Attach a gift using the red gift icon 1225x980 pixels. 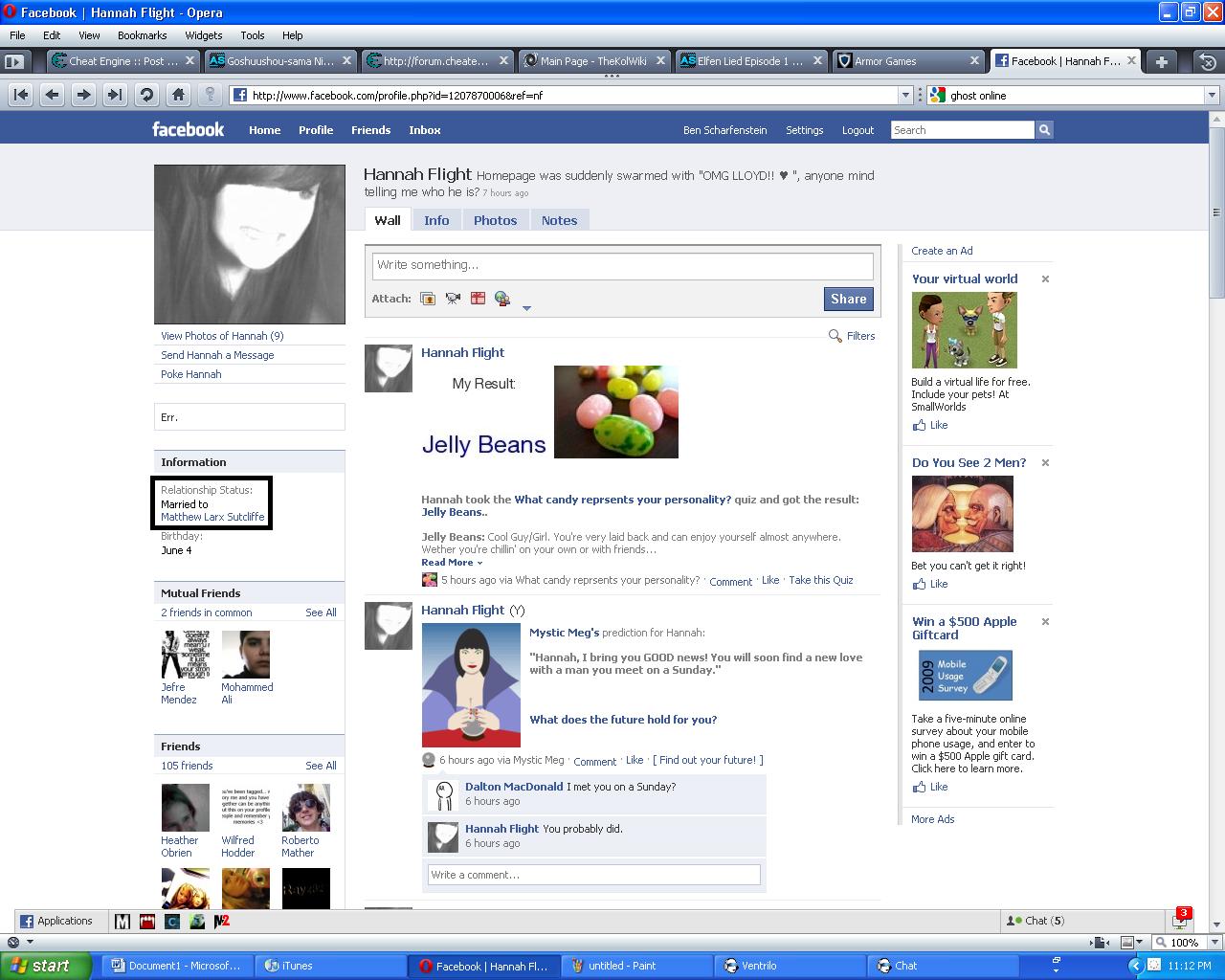478,299
